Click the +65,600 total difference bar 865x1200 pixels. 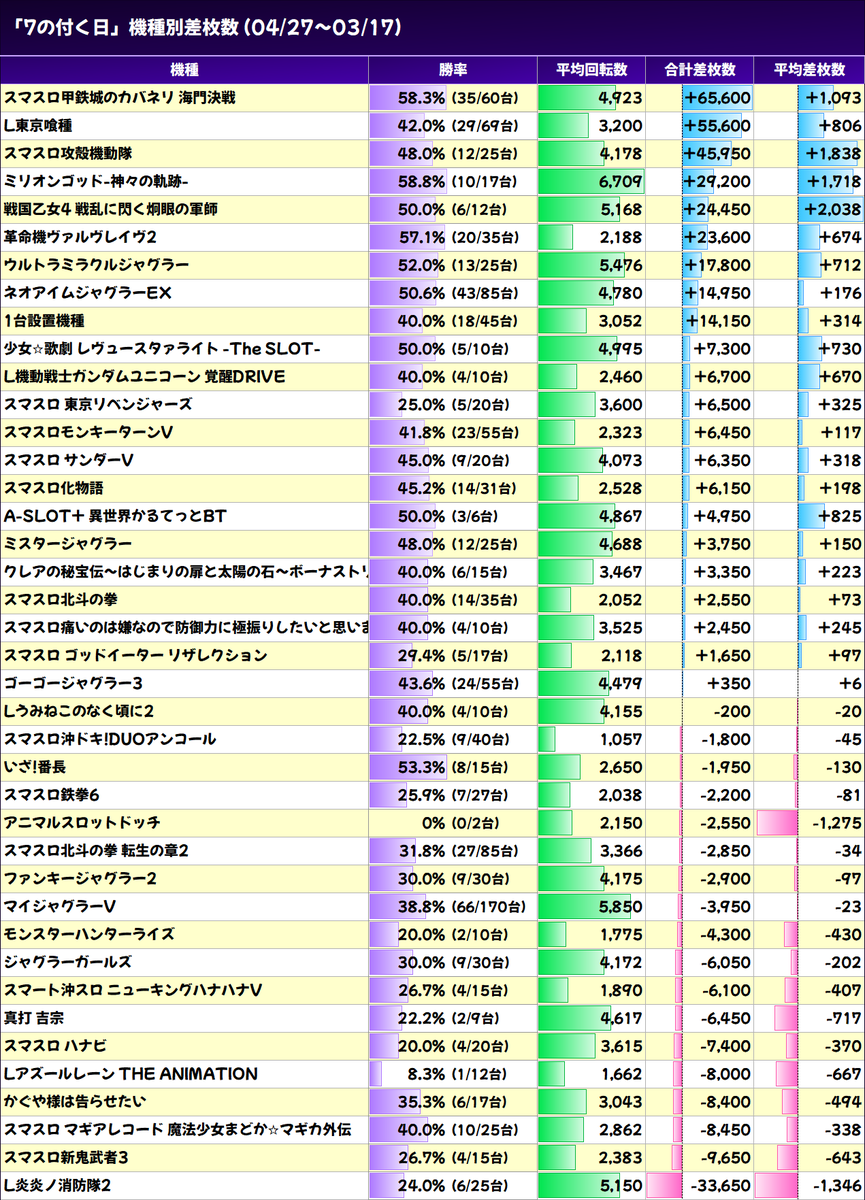(718, 98)
